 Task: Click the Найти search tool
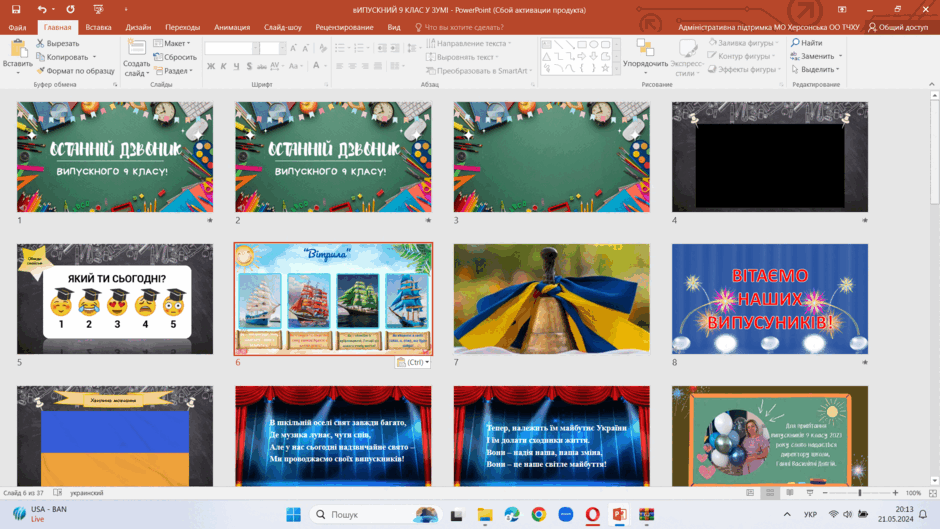click(807, 43)
